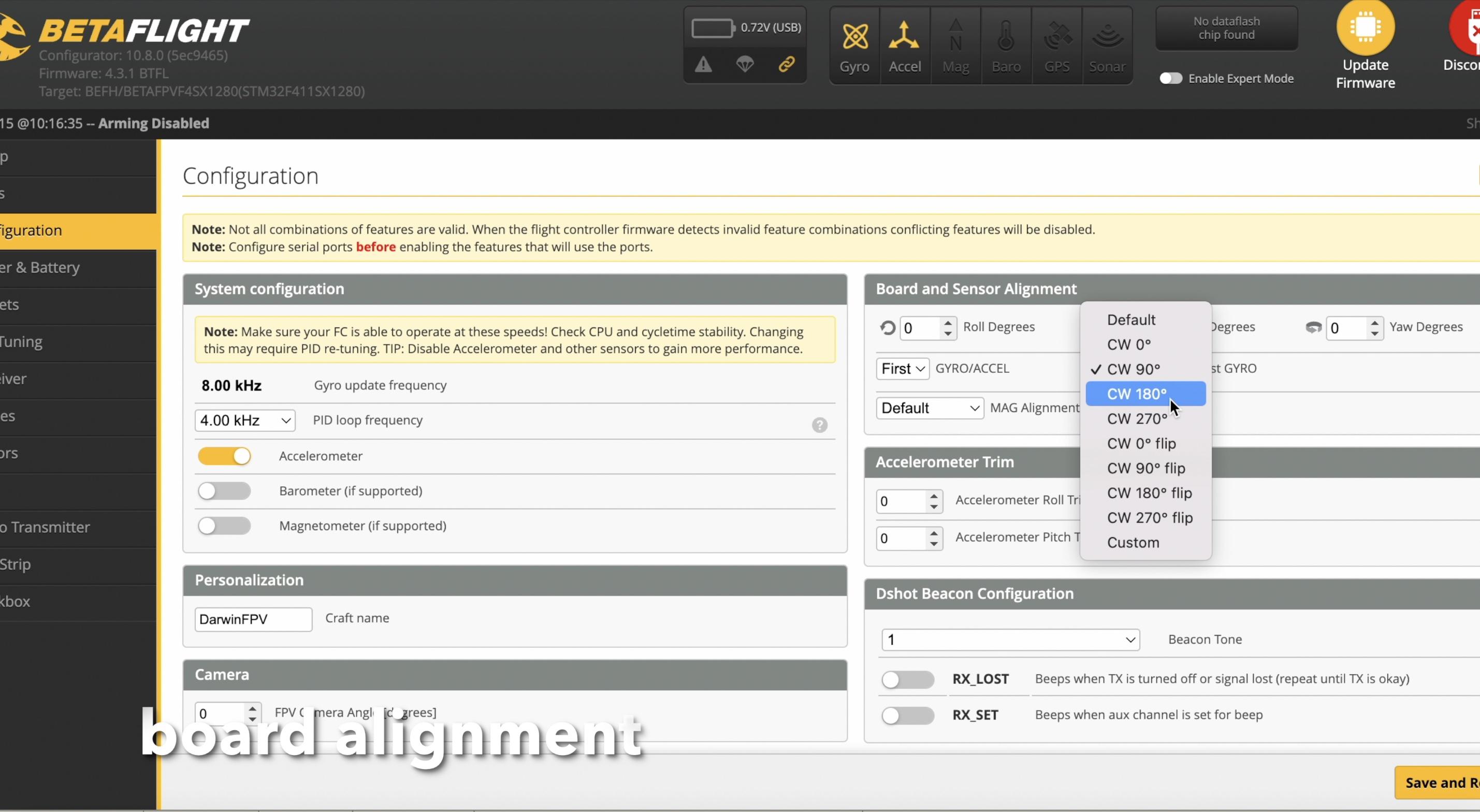The height and width of the screenshot is (812, 1480).
Task: Click the link status icon under battery
Action: pyautogui.click(x=787, y=64)
